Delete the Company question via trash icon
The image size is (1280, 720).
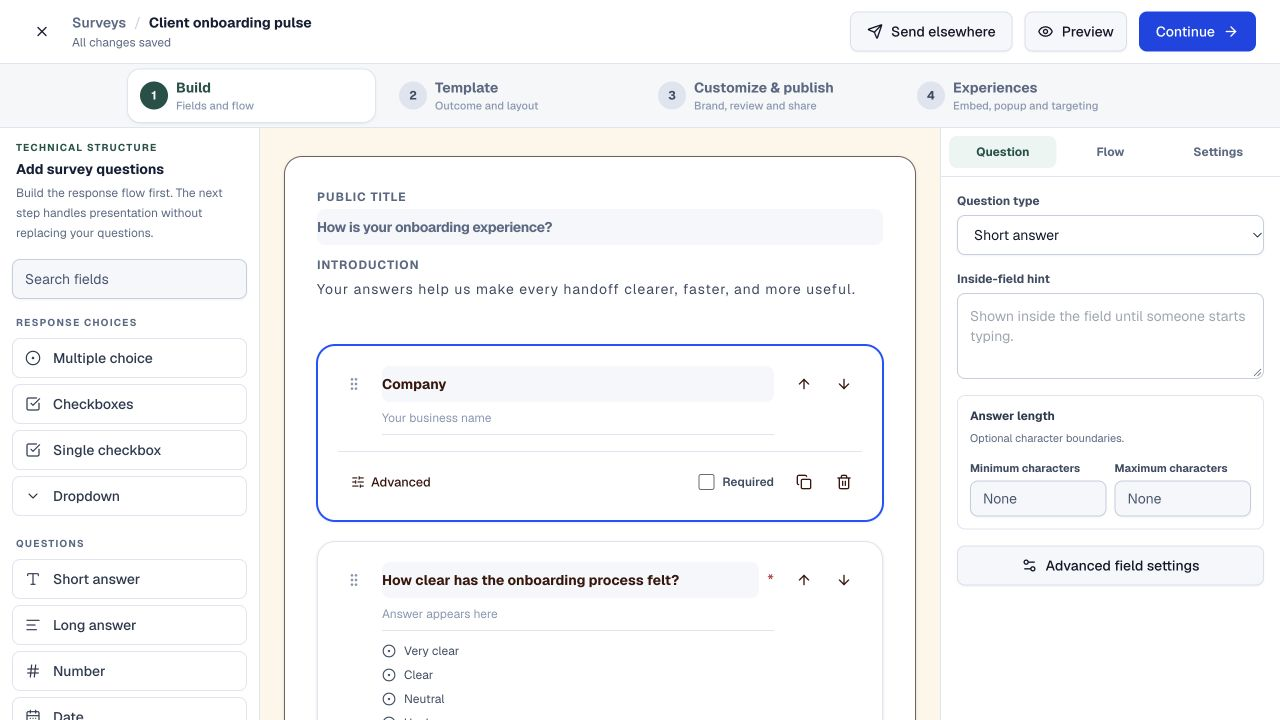(x=844, y=482)
